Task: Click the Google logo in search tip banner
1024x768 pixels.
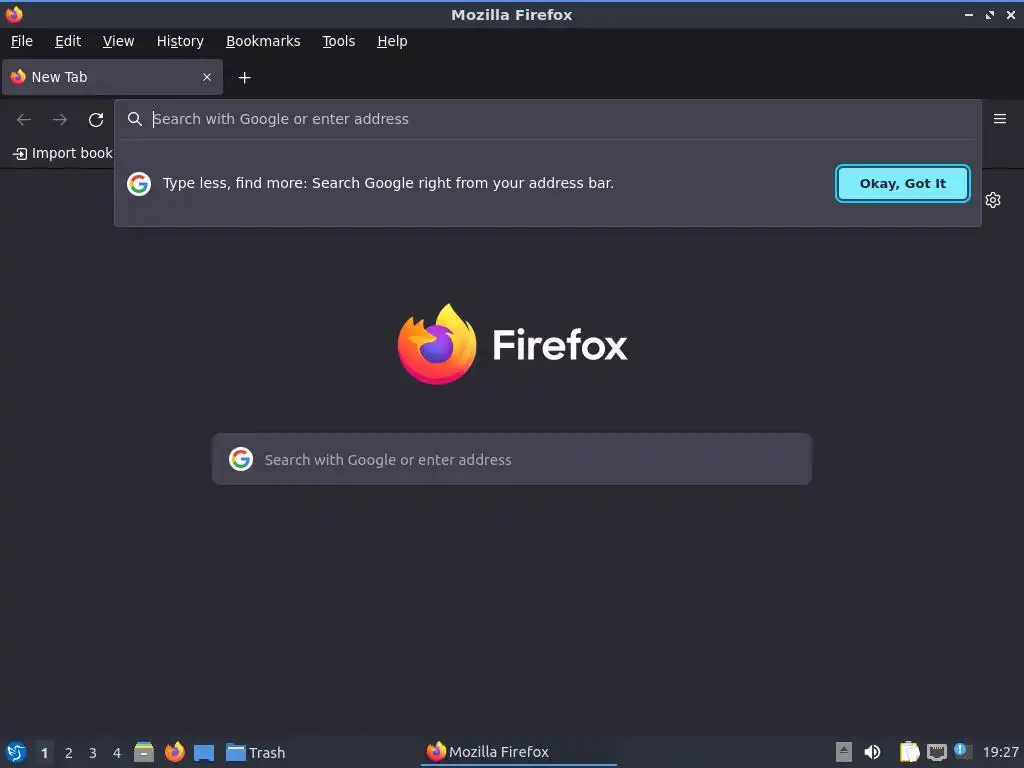Action: coord(138,184)
